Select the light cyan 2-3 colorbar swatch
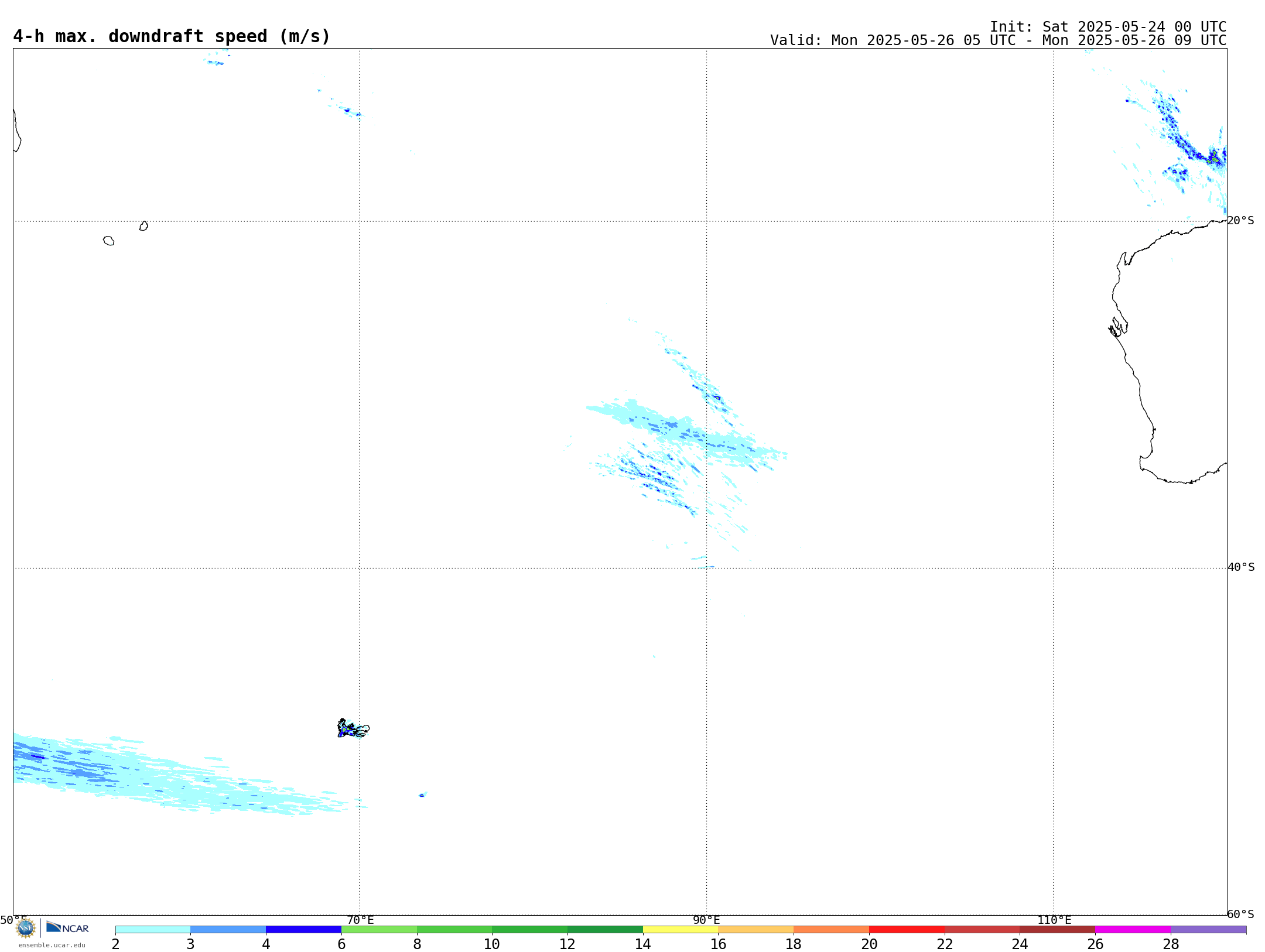This screenshot has width=1265, height=952. pyautogui.click(x=153, y=930)
